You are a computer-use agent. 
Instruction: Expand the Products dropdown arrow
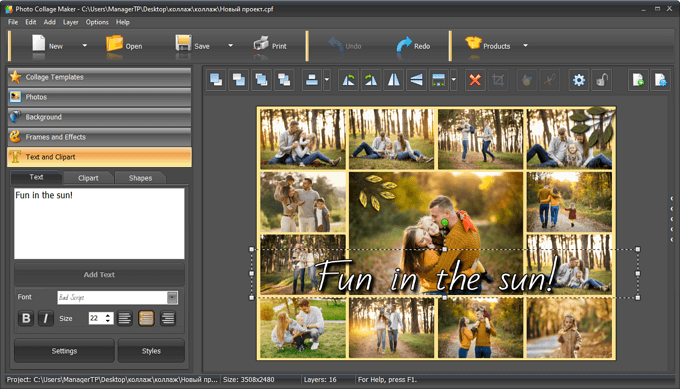(525, 45)
